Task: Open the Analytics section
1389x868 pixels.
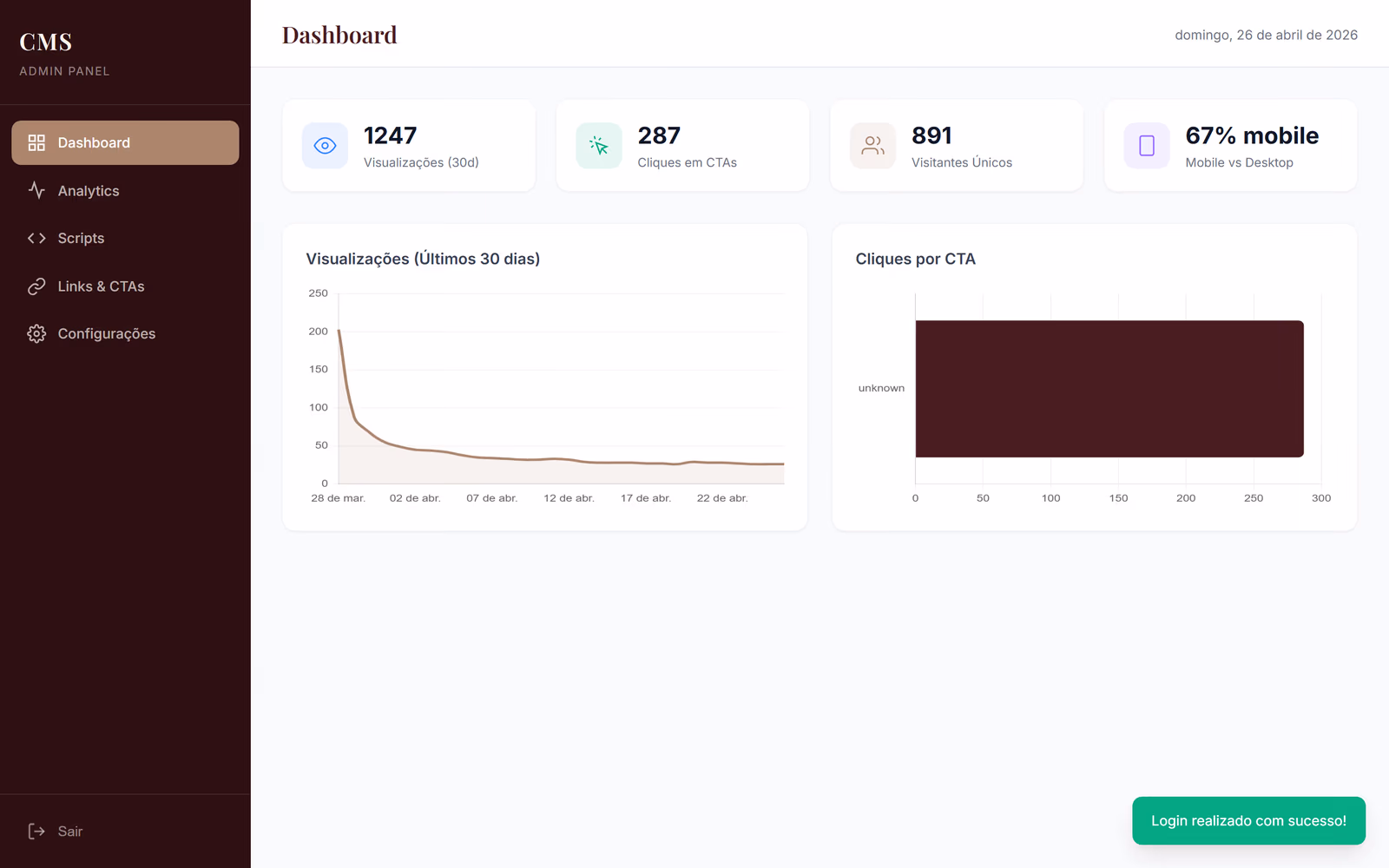Action: click(88, 190)
